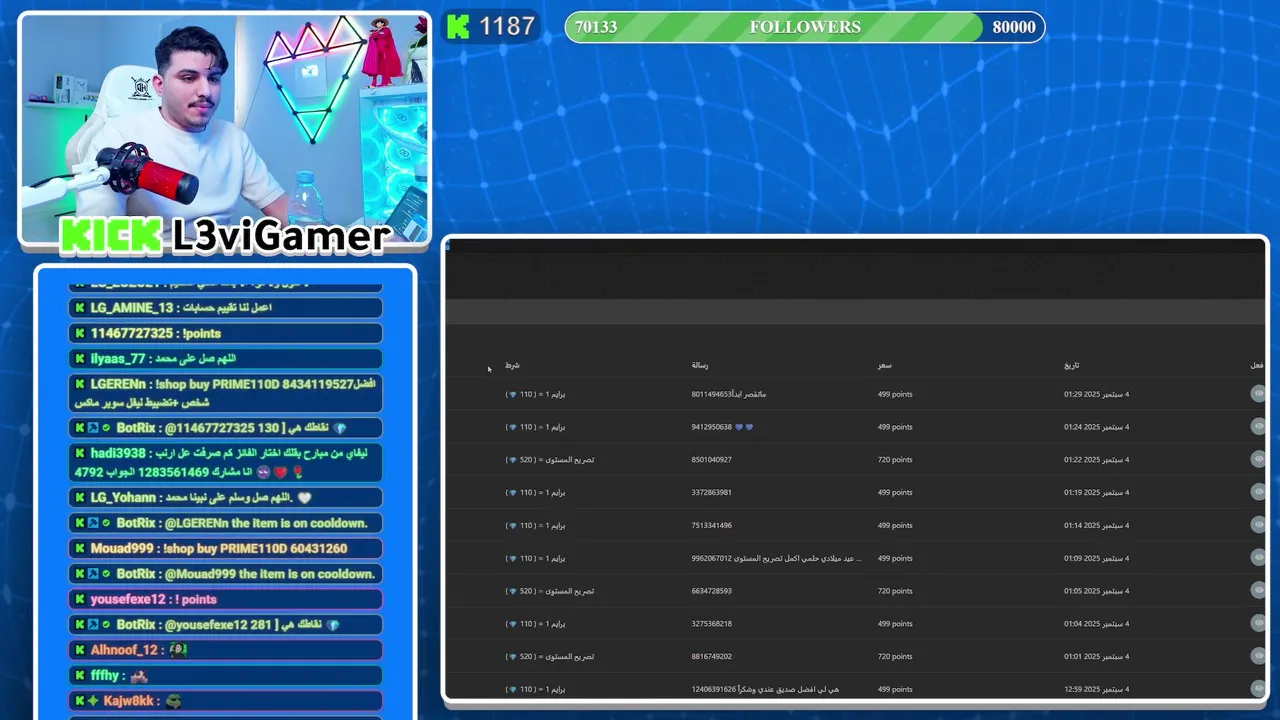
Task: Click Kick badge beside Mouad999 in chat
Action: 80,548
